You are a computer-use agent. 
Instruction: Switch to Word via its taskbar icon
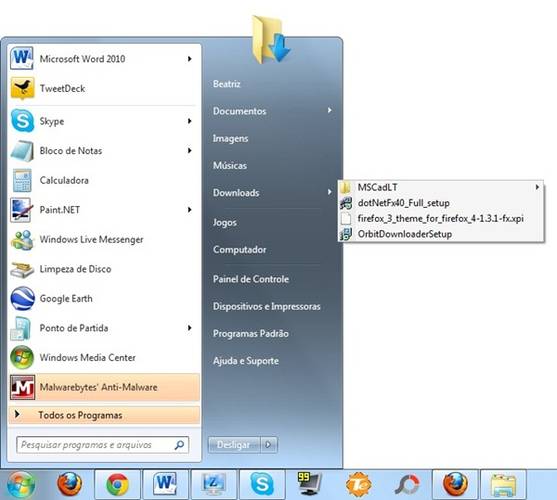tap(165, 484)
